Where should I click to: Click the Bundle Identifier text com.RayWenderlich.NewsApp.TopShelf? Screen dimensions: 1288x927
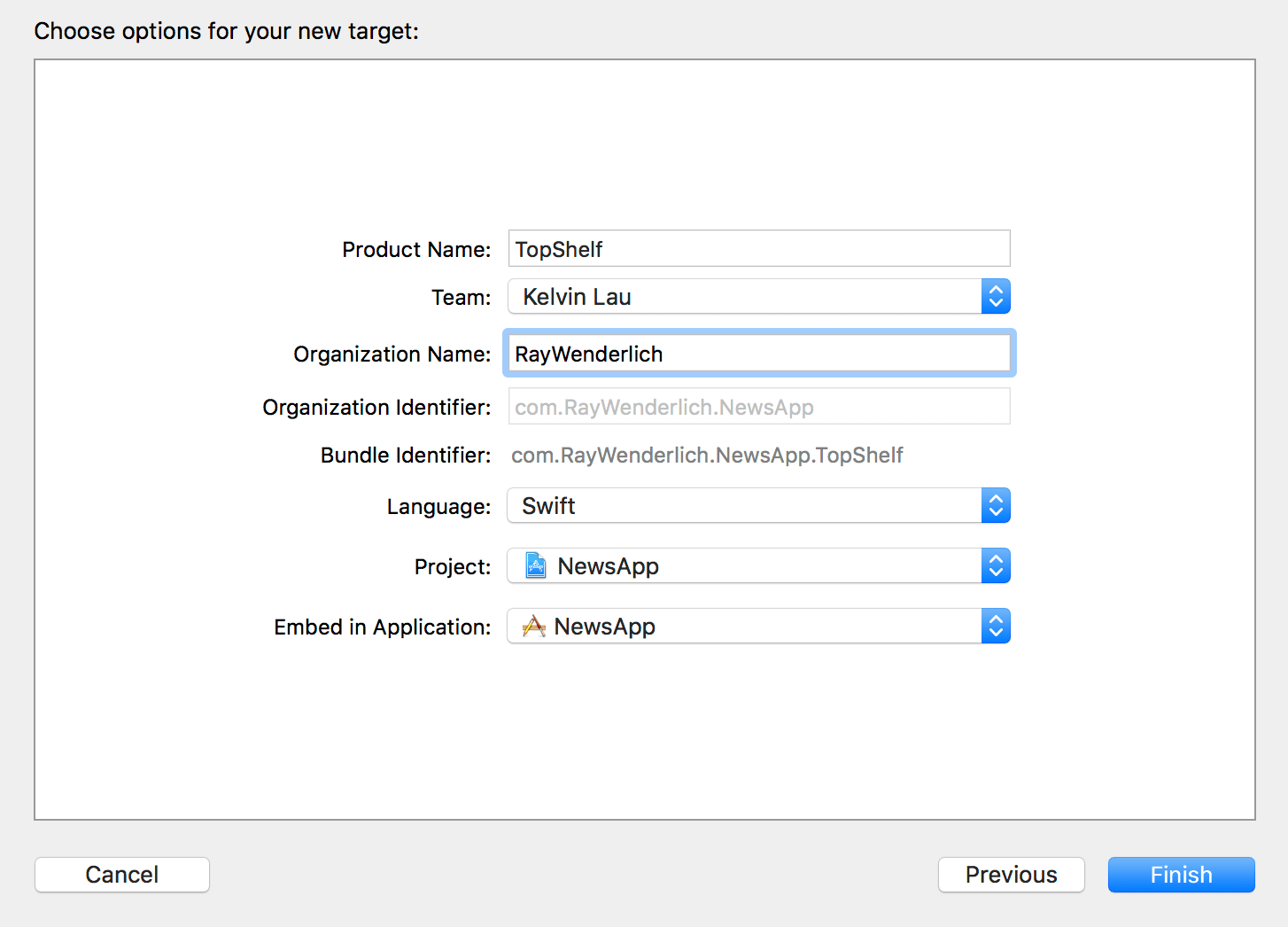(x=707, y=455)
